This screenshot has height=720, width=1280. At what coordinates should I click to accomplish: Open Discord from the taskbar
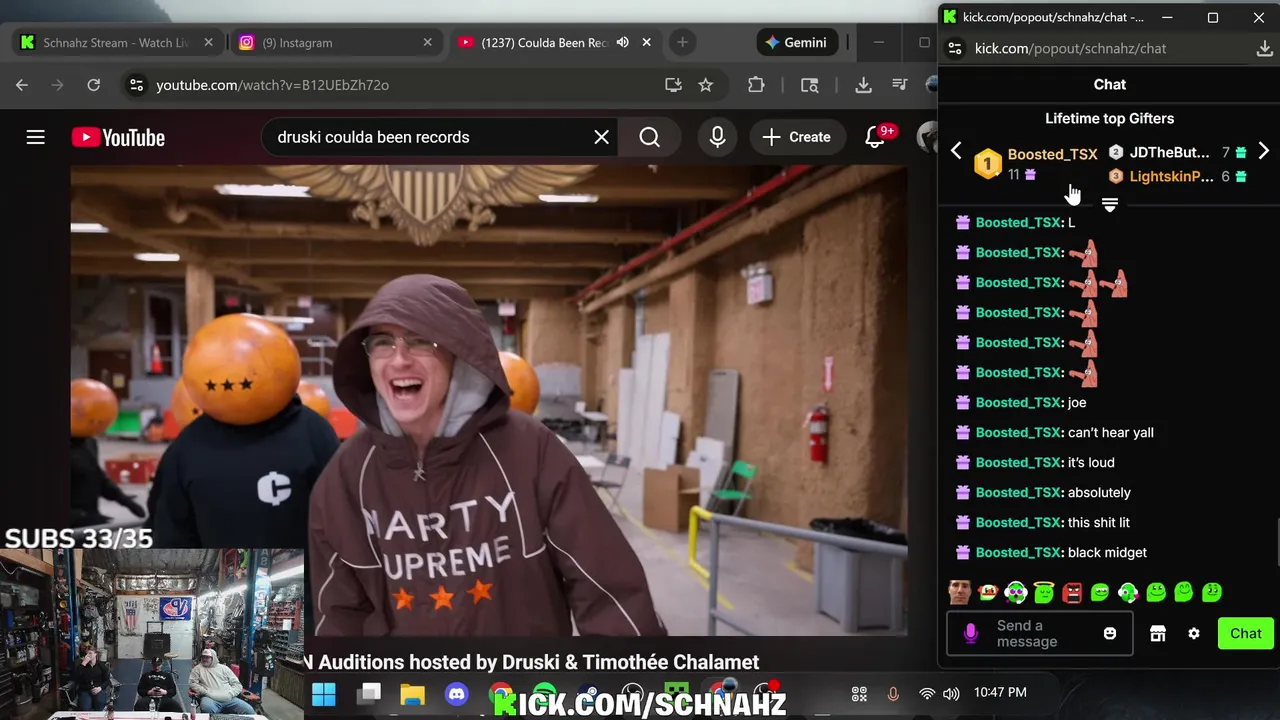457,694
